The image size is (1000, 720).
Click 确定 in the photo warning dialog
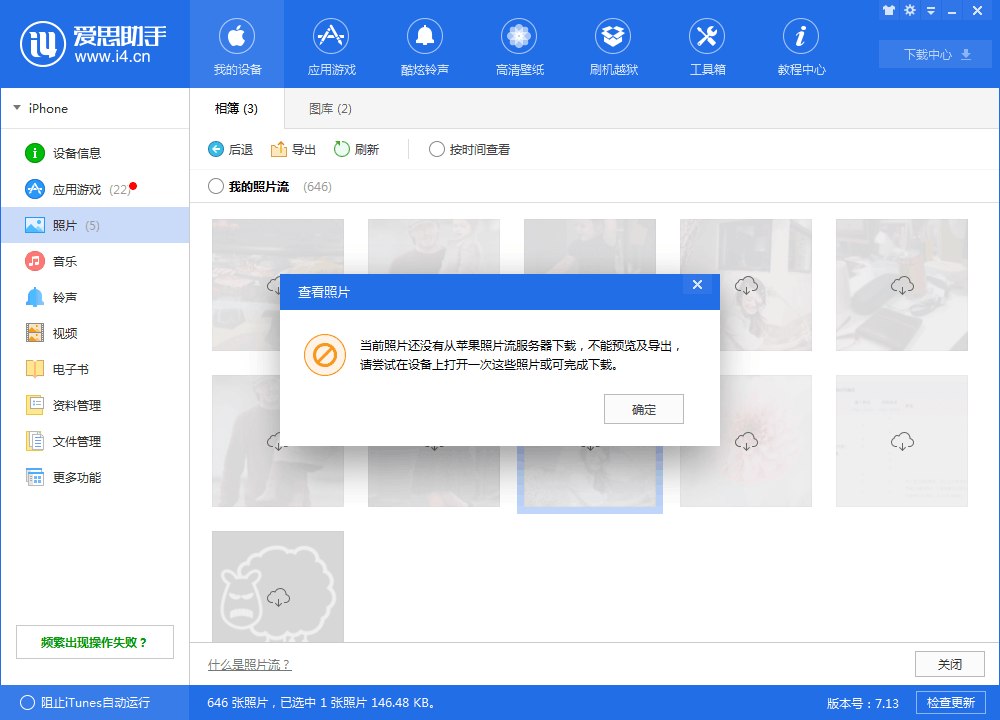pos(643,408)
